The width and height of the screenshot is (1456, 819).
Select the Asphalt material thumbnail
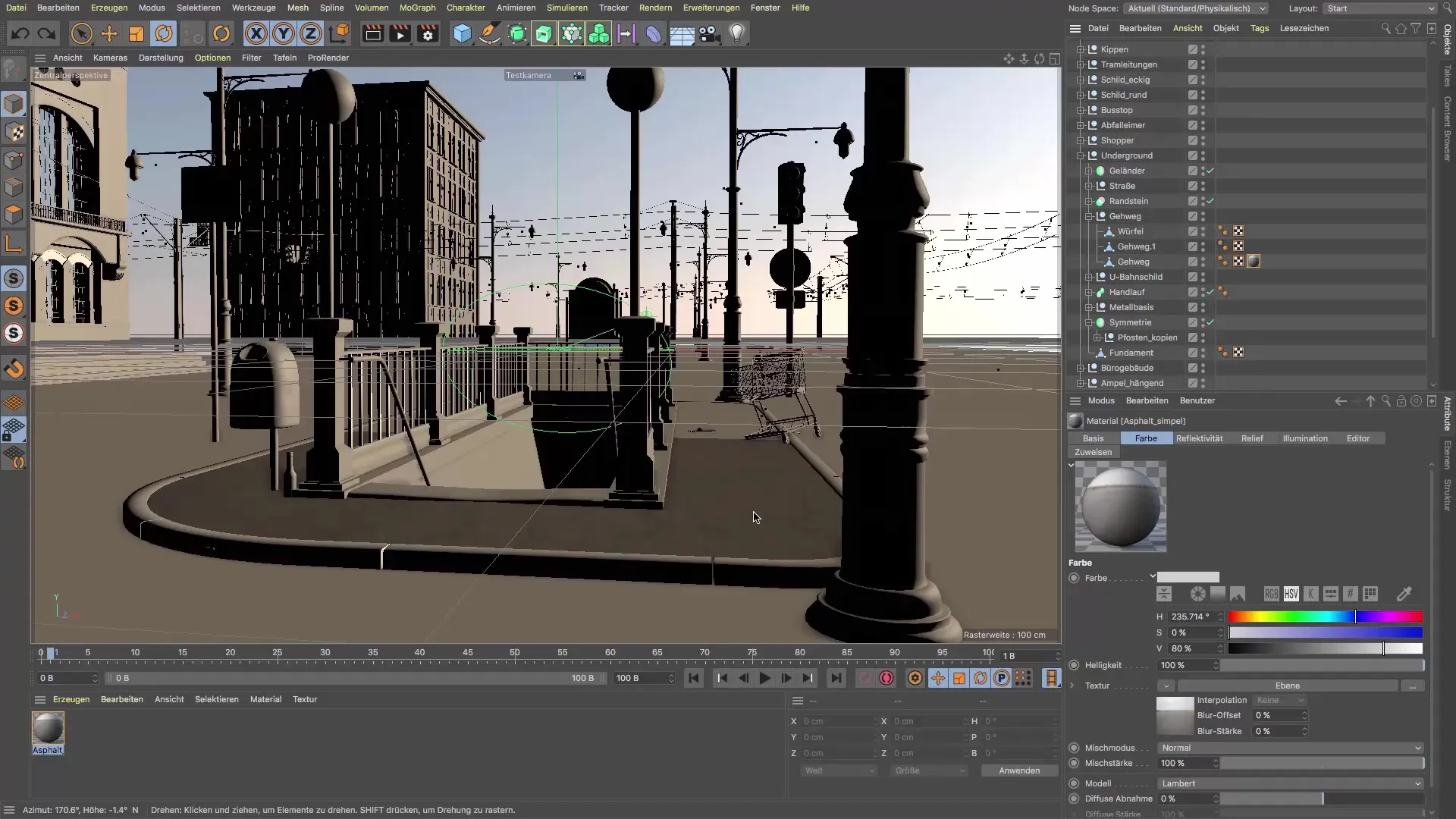[48, 728]
